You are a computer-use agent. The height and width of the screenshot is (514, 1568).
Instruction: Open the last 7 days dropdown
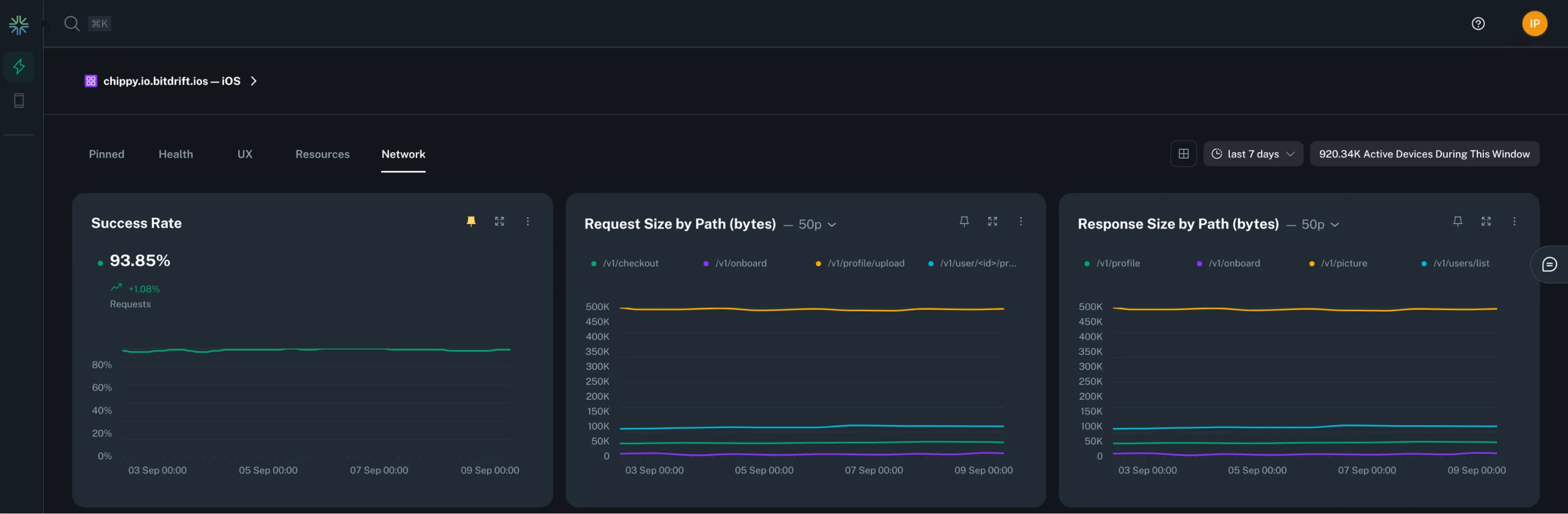point(1253,154)
